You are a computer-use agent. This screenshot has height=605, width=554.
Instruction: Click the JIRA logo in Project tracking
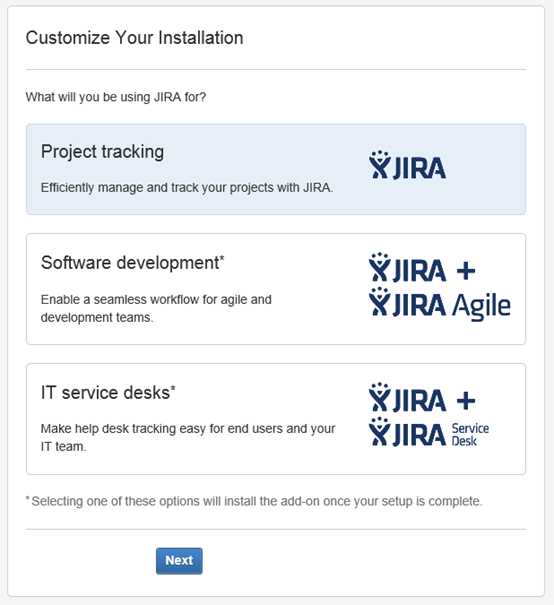pos(407,165)
